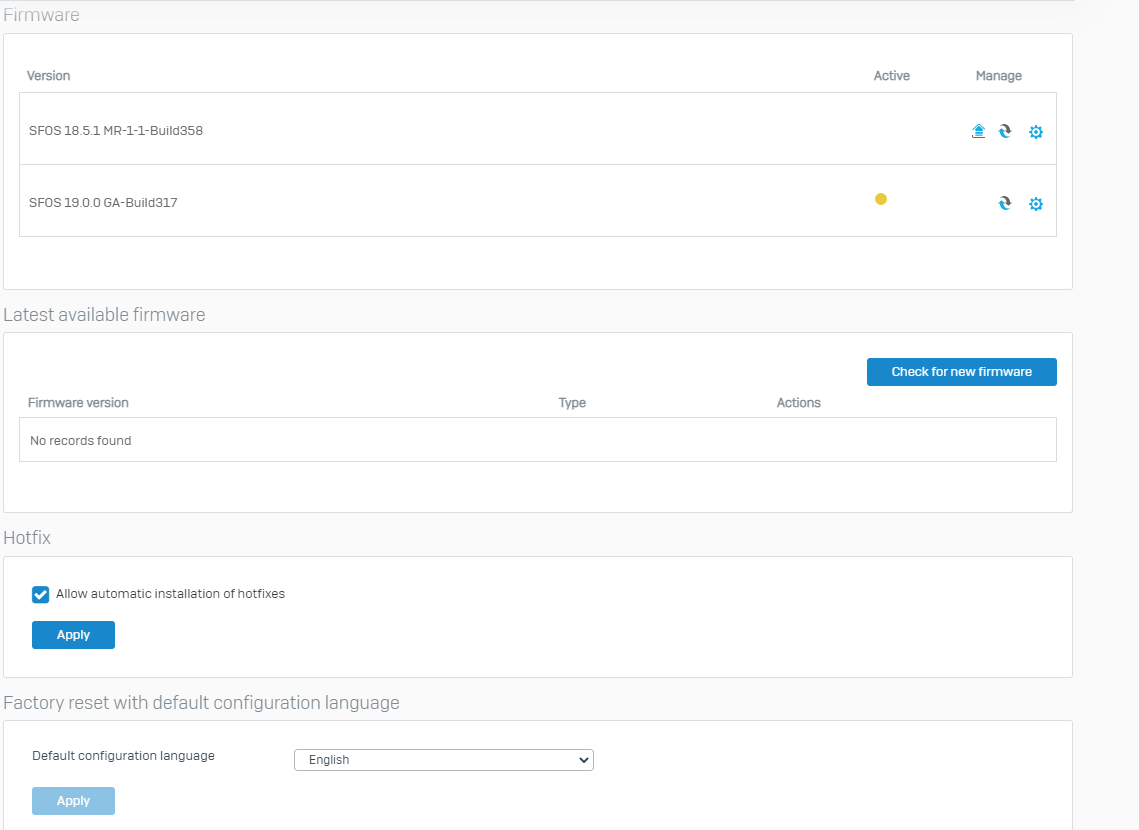This screenshot has height=830, width=1139.
Task: Click Check for new firmware button
Action: tap(961, 372)
